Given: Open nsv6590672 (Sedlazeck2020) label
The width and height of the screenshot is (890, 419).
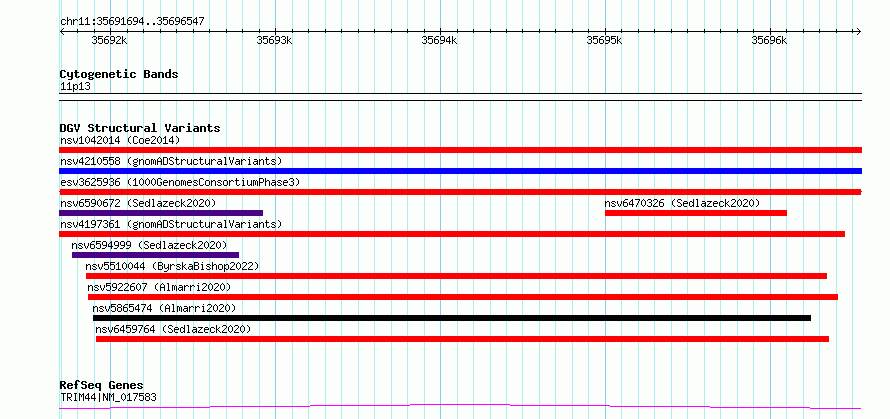Looking at the screenshot, I should pos(138,203).
